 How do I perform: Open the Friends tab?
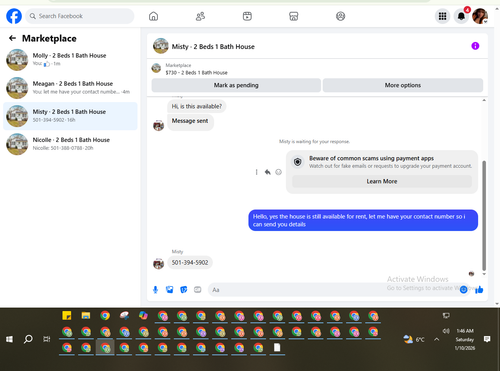[x=200, y=16]
